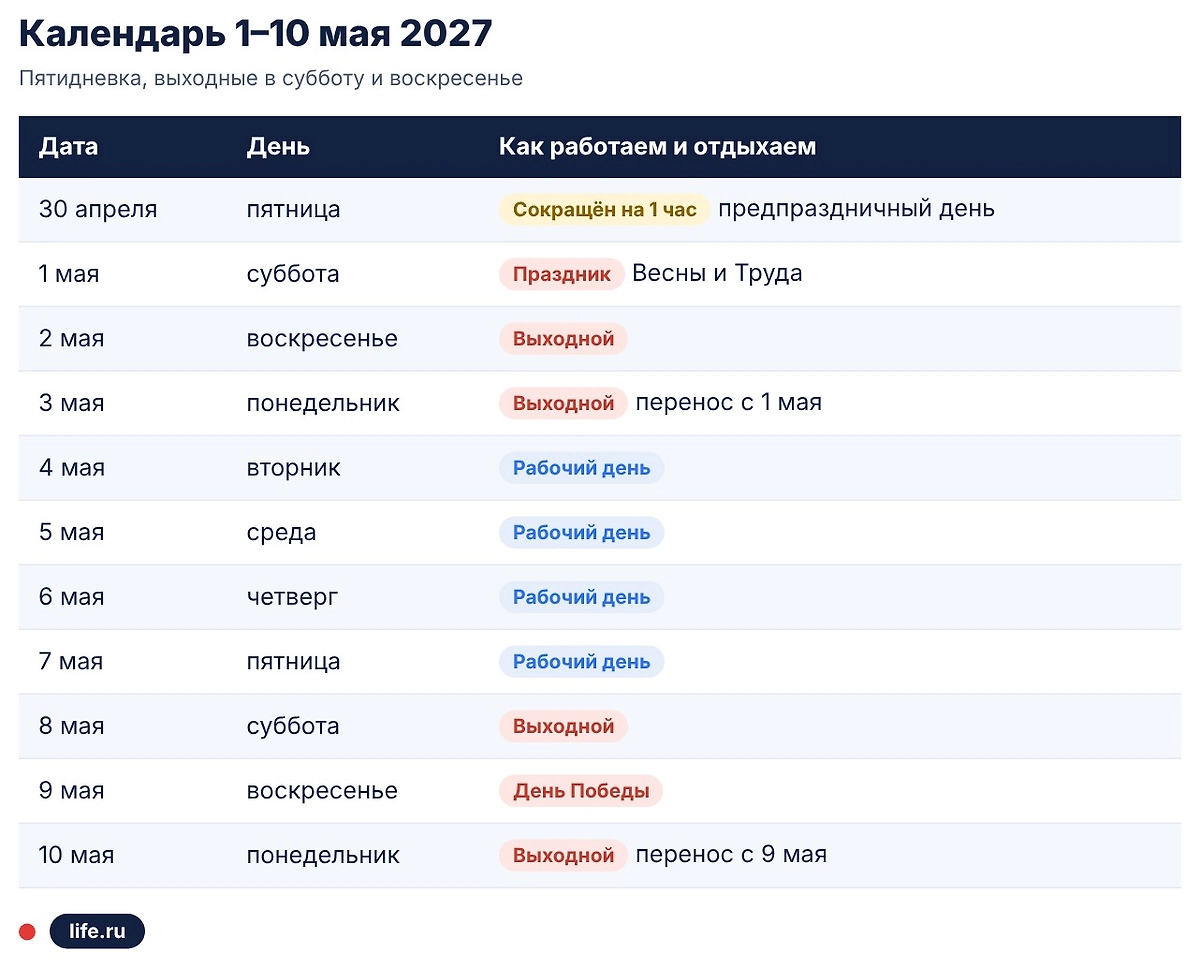Click the "четверг" day cell
The width and height of the screenshot is (1200, 968).
click(x=293, y=597)
